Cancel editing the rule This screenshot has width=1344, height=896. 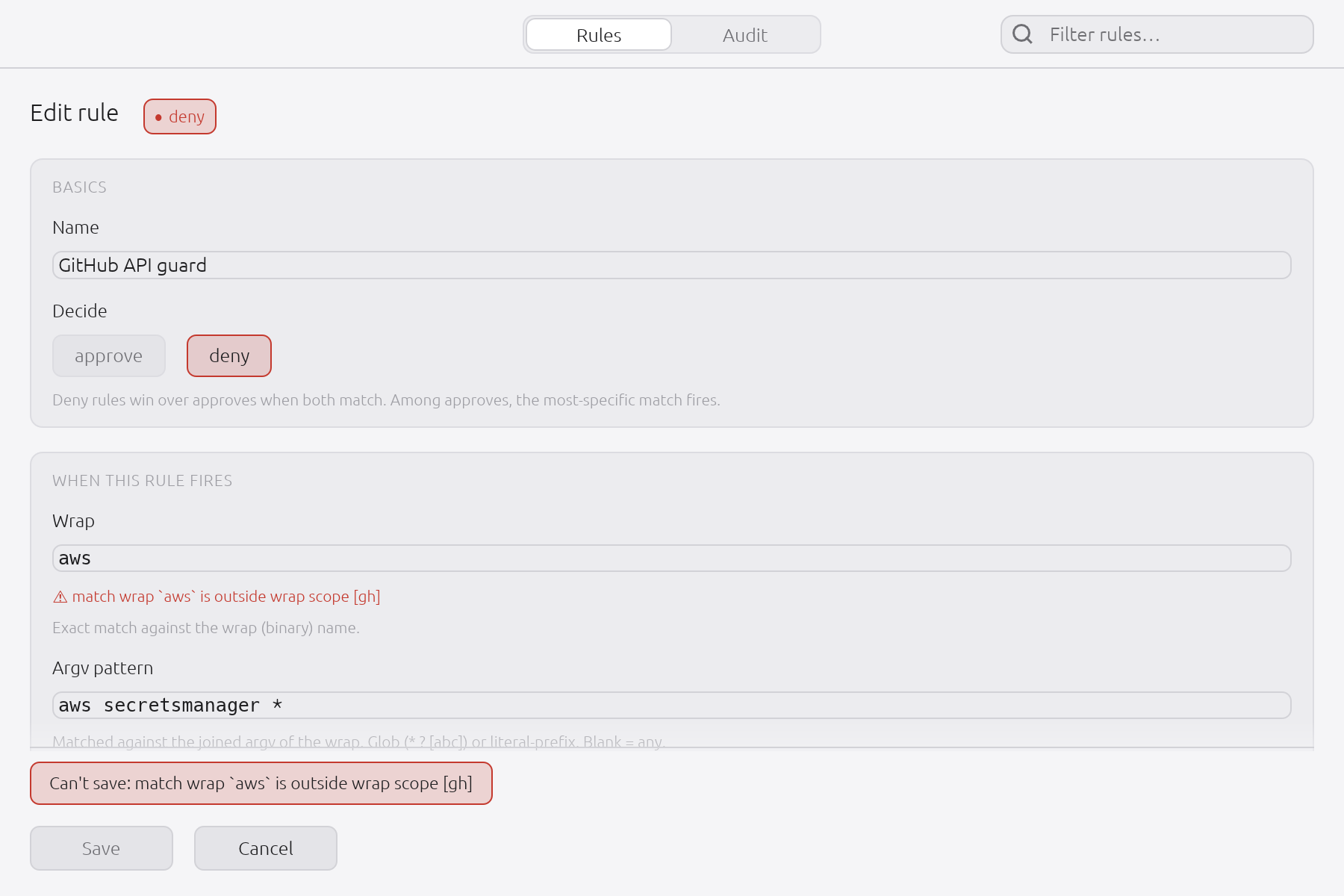pyautogui.click(x=266, y=848)
